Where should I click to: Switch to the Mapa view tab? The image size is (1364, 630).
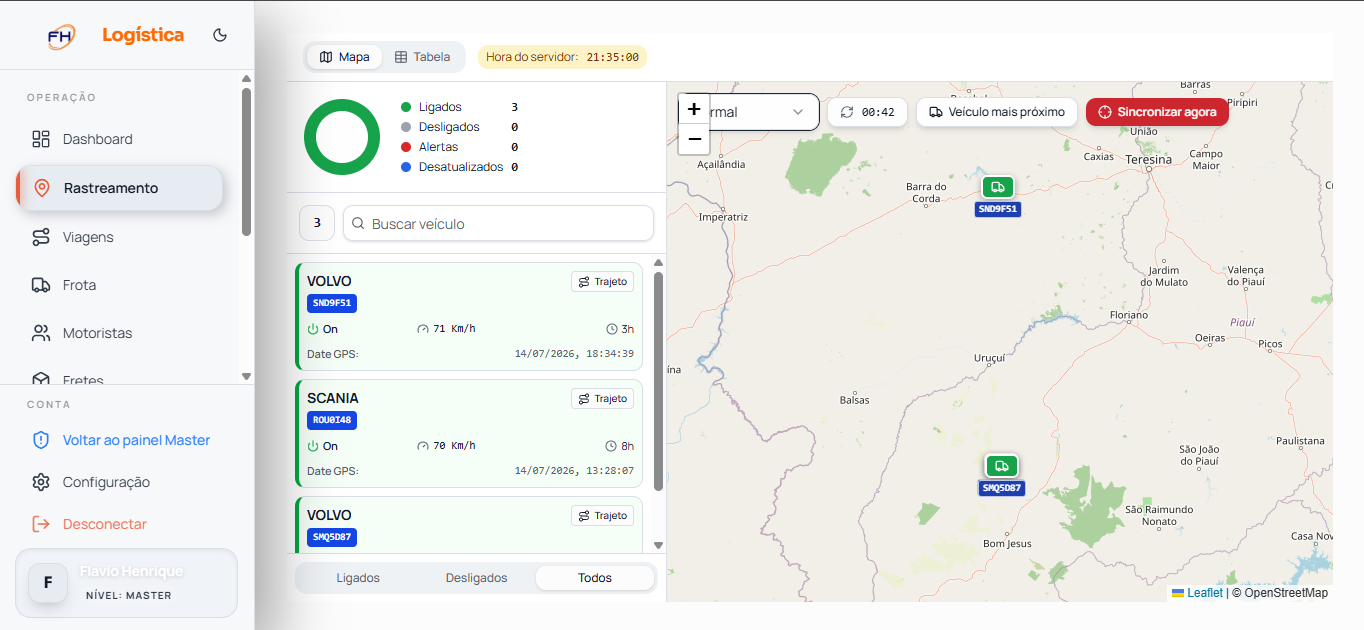(x=345, y=57)
